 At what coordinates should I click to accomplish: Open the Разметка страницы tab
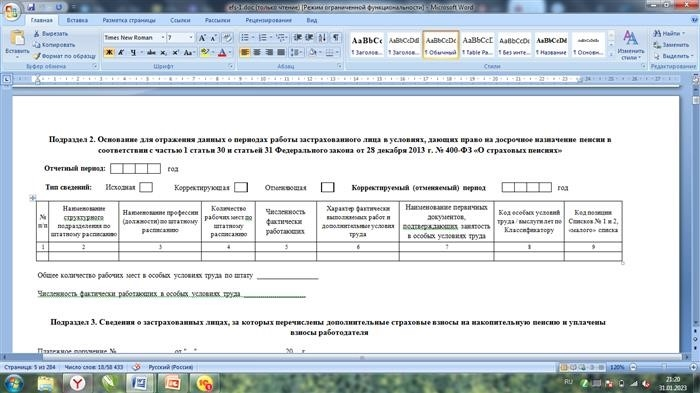pos(129,20)
